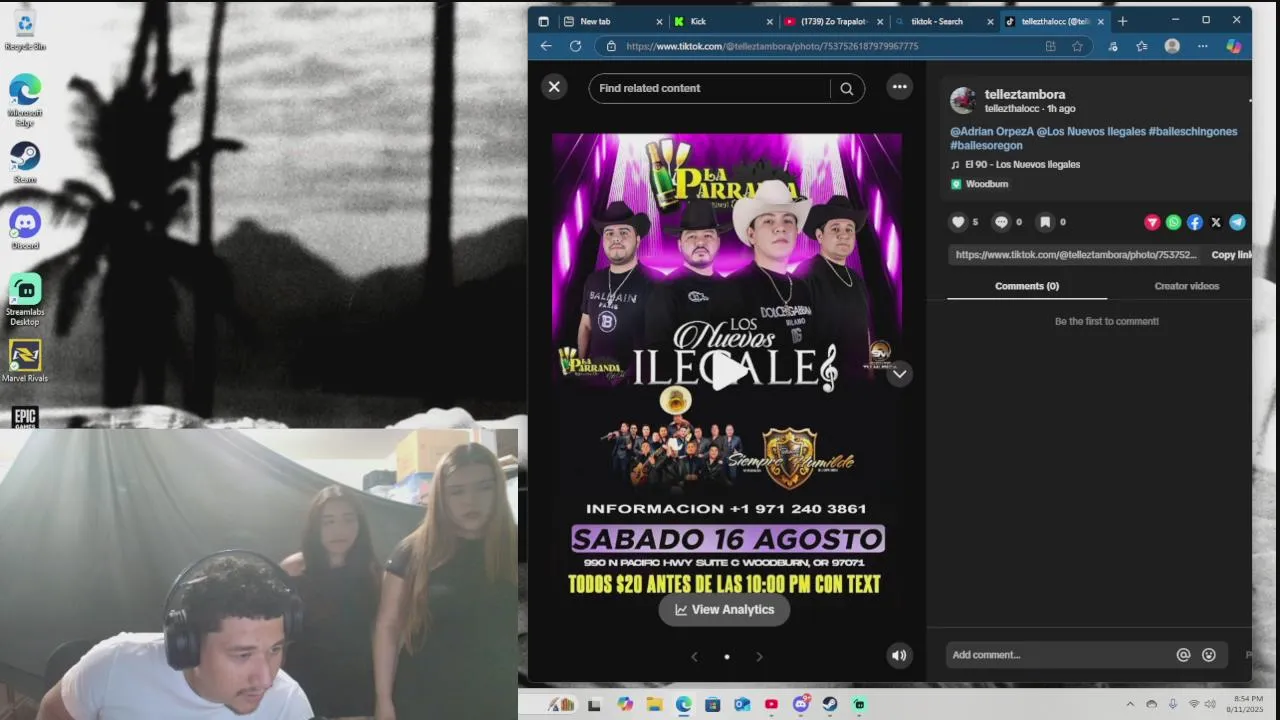Open the Copilot sidebar icon

point(1234,46)
